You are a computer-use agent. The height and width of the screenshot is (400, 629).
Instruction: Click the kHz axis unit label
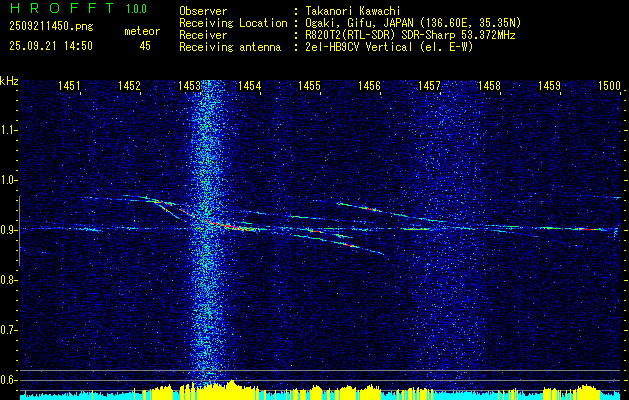pos(9,81)
